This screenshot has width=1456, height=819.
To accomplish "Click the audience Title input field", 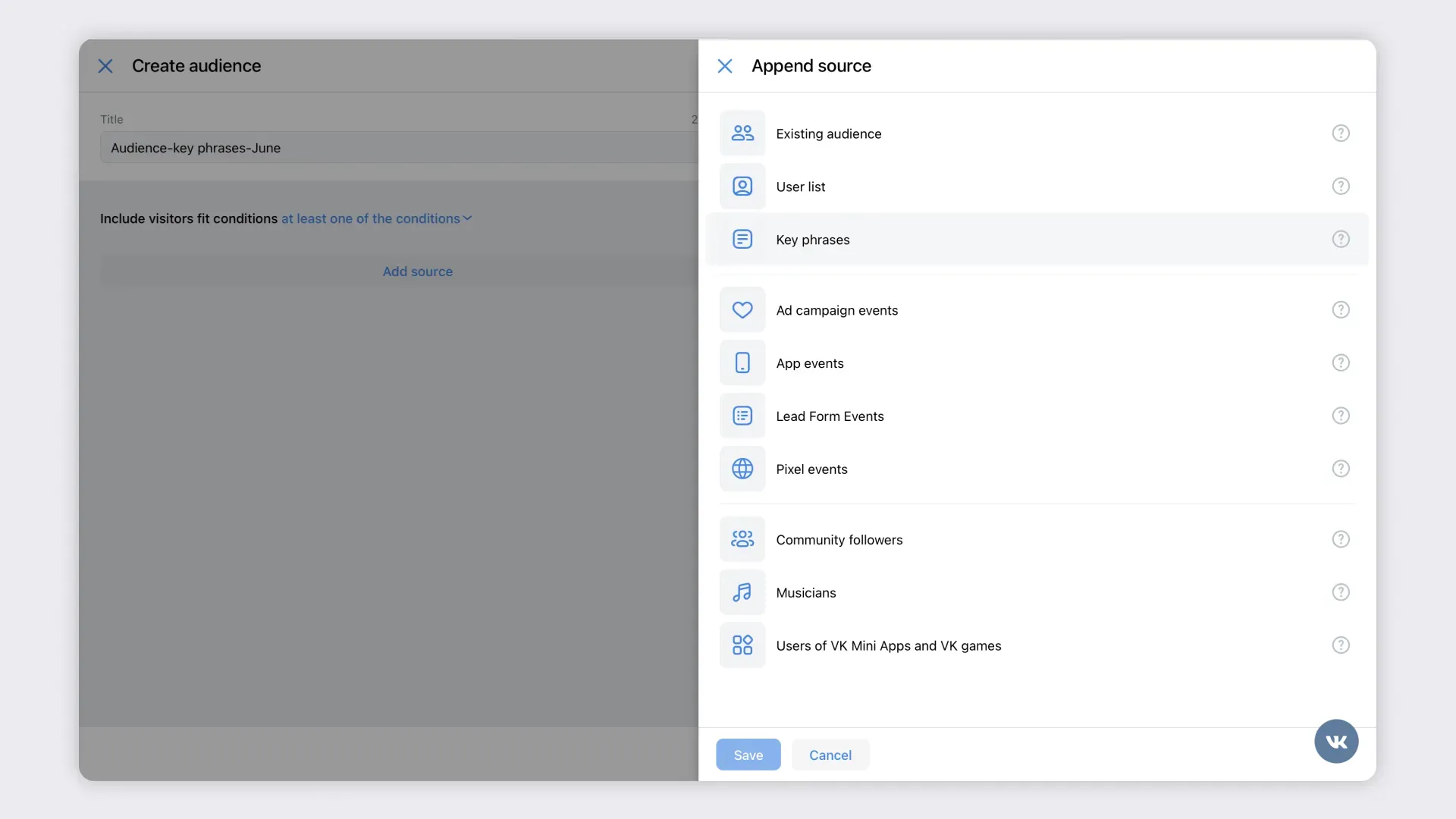I will click(x=398, y=148).
